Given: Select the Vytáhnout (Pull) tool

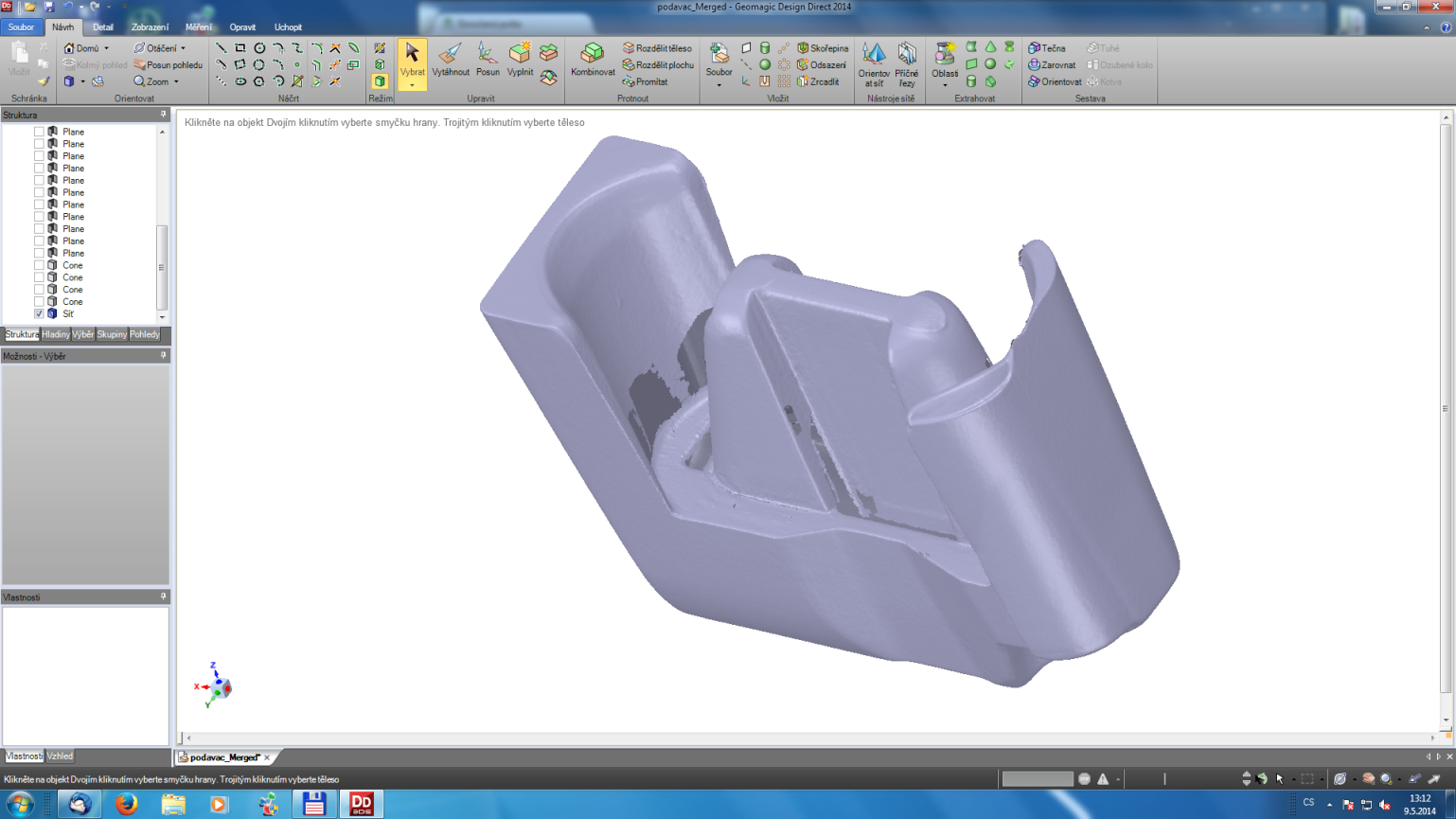Looking at the screenshot, I should (x=451, y=60).
